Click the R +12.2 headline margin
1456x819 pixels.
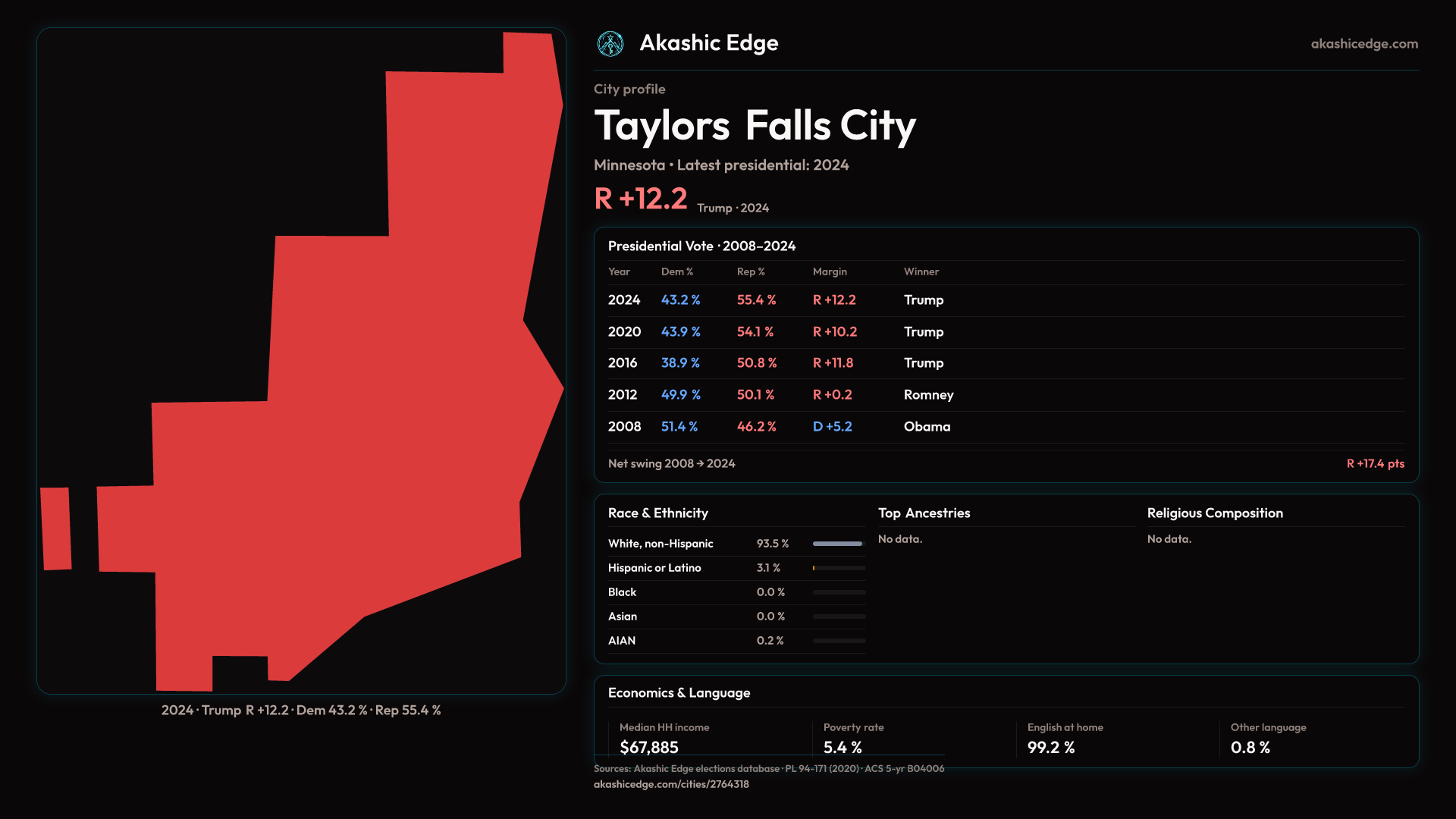tap(641, 199)
